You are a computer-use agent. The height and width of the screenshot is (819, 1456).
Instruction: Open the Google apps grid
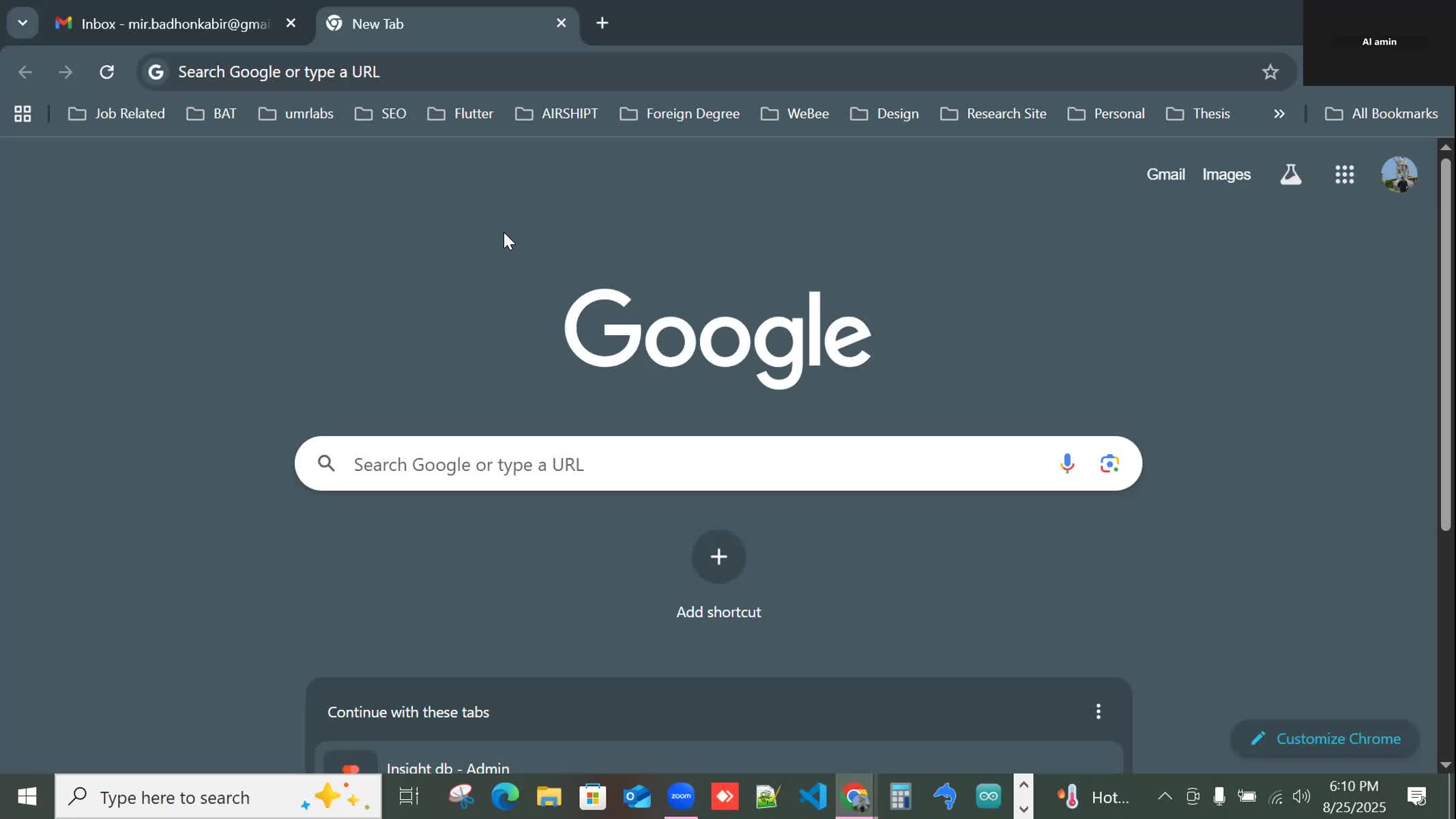[1344, 174]
